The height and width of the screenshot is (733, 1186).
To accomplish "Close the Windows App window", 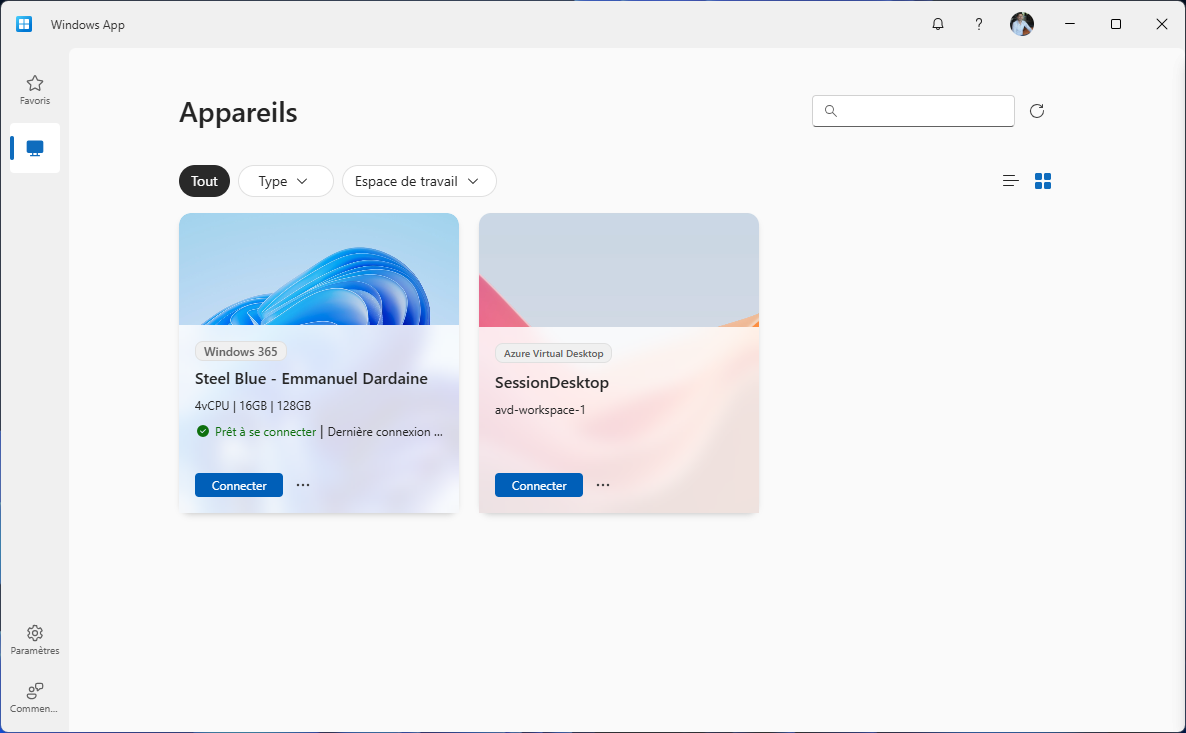I will tap(1162, 24).
